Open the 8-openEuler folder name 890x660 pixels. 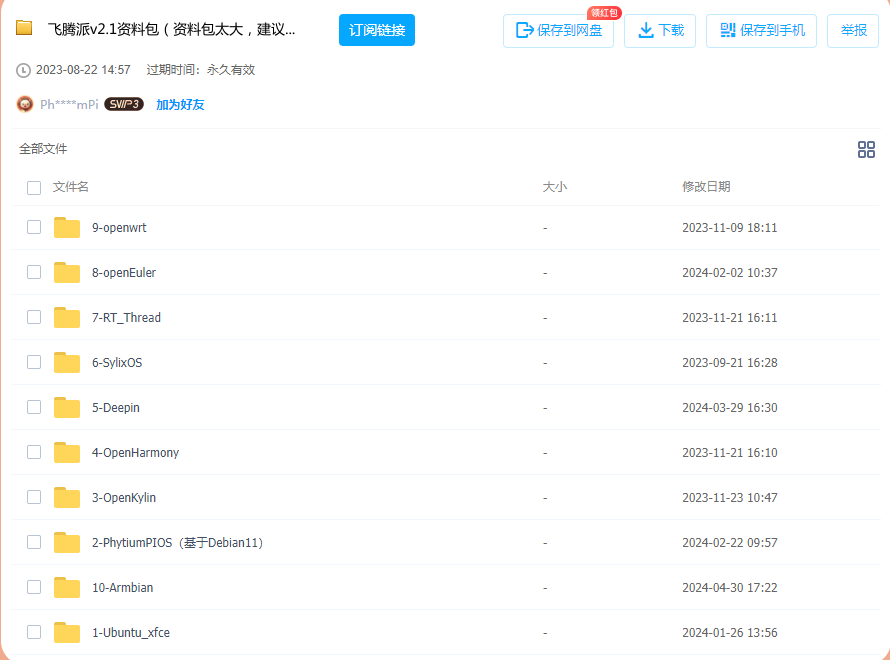click(124, 272)
